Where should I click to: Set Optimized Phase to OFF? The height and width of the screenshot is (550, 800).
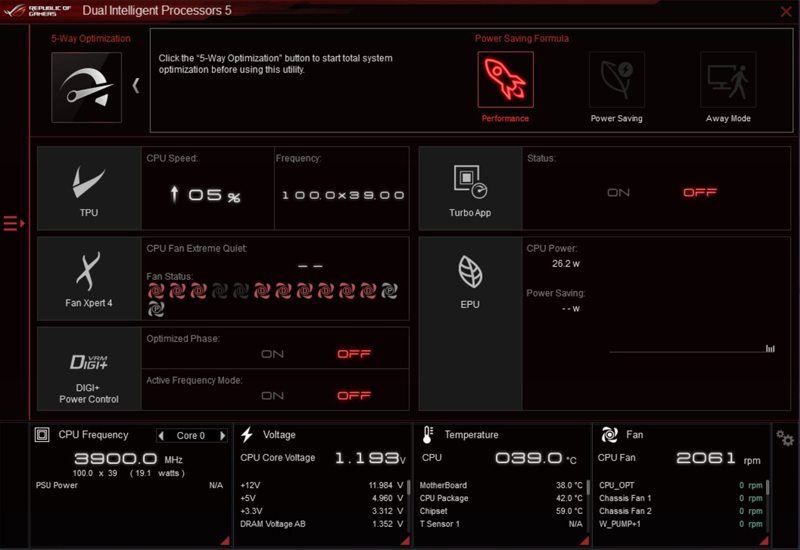coord(354,354)
